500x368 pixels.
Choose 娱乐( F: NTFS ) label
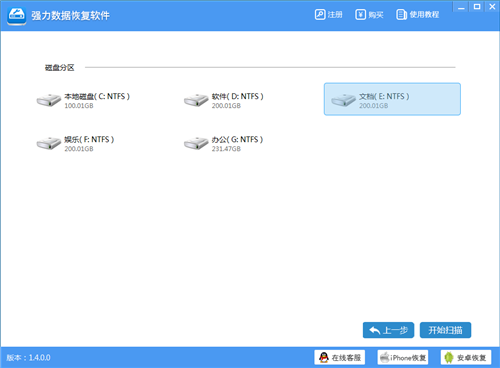tap(89, 139)
